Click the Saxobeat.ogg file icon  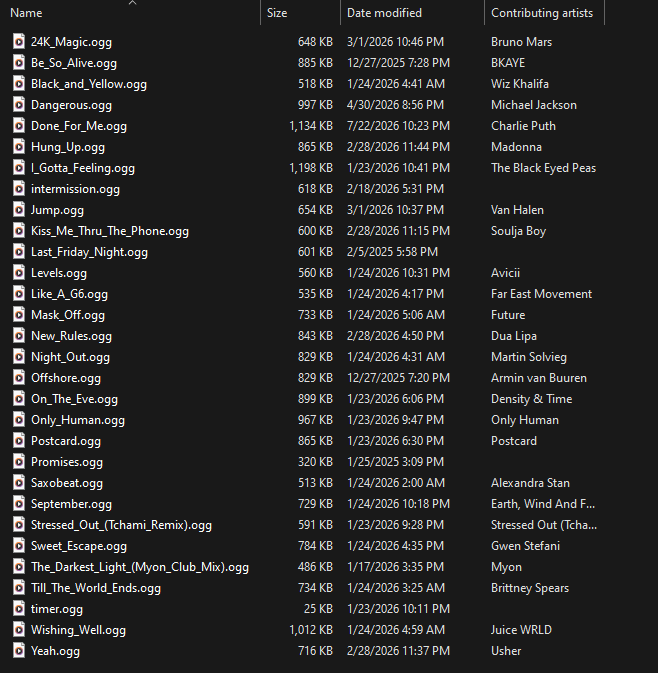click(x=18, y=483)
